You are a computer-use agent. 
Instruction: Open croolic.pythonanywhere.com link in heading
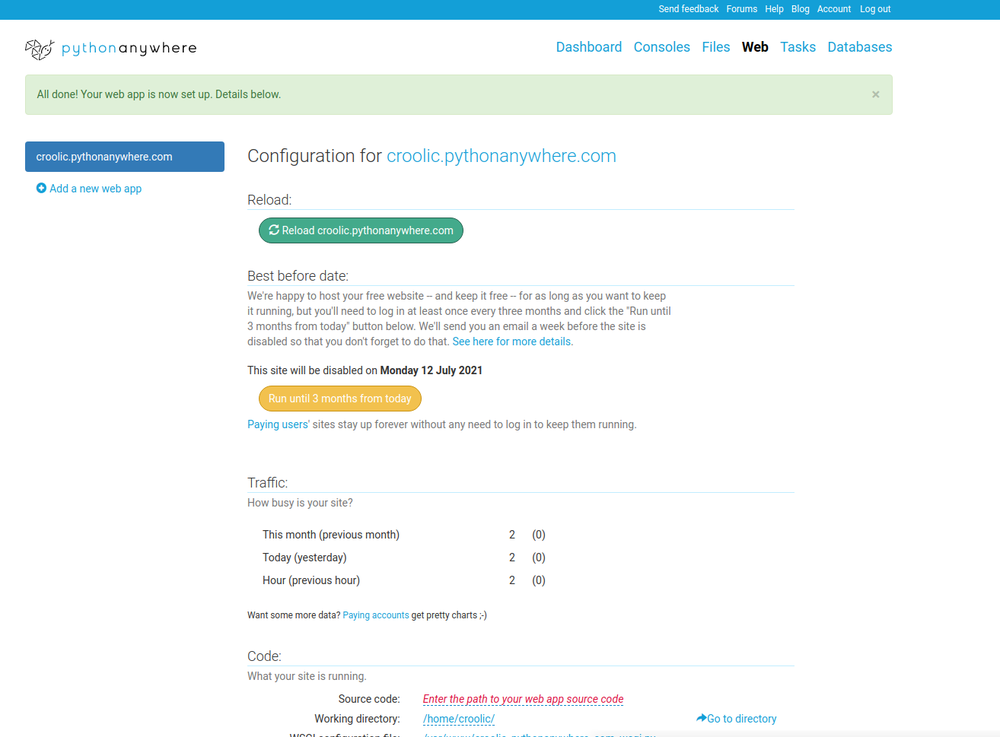coord(501,156)
